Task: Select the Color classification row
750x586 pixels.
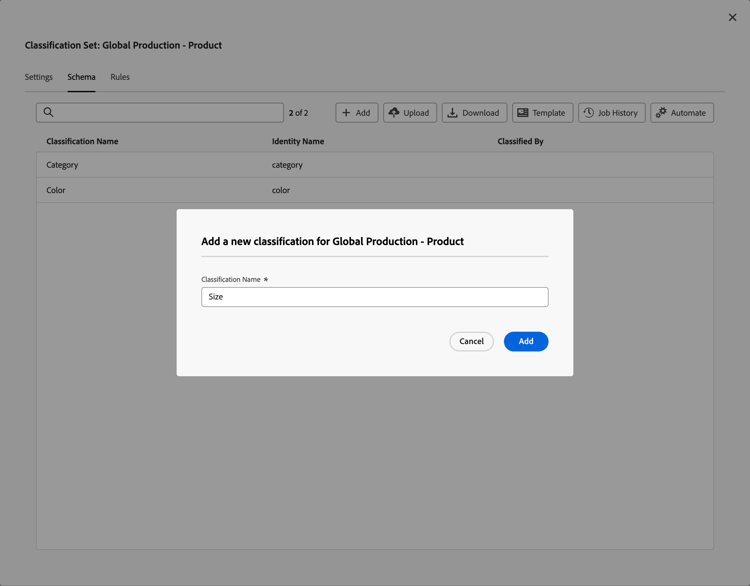Action: pyautogui.click(x=375, y=190)
